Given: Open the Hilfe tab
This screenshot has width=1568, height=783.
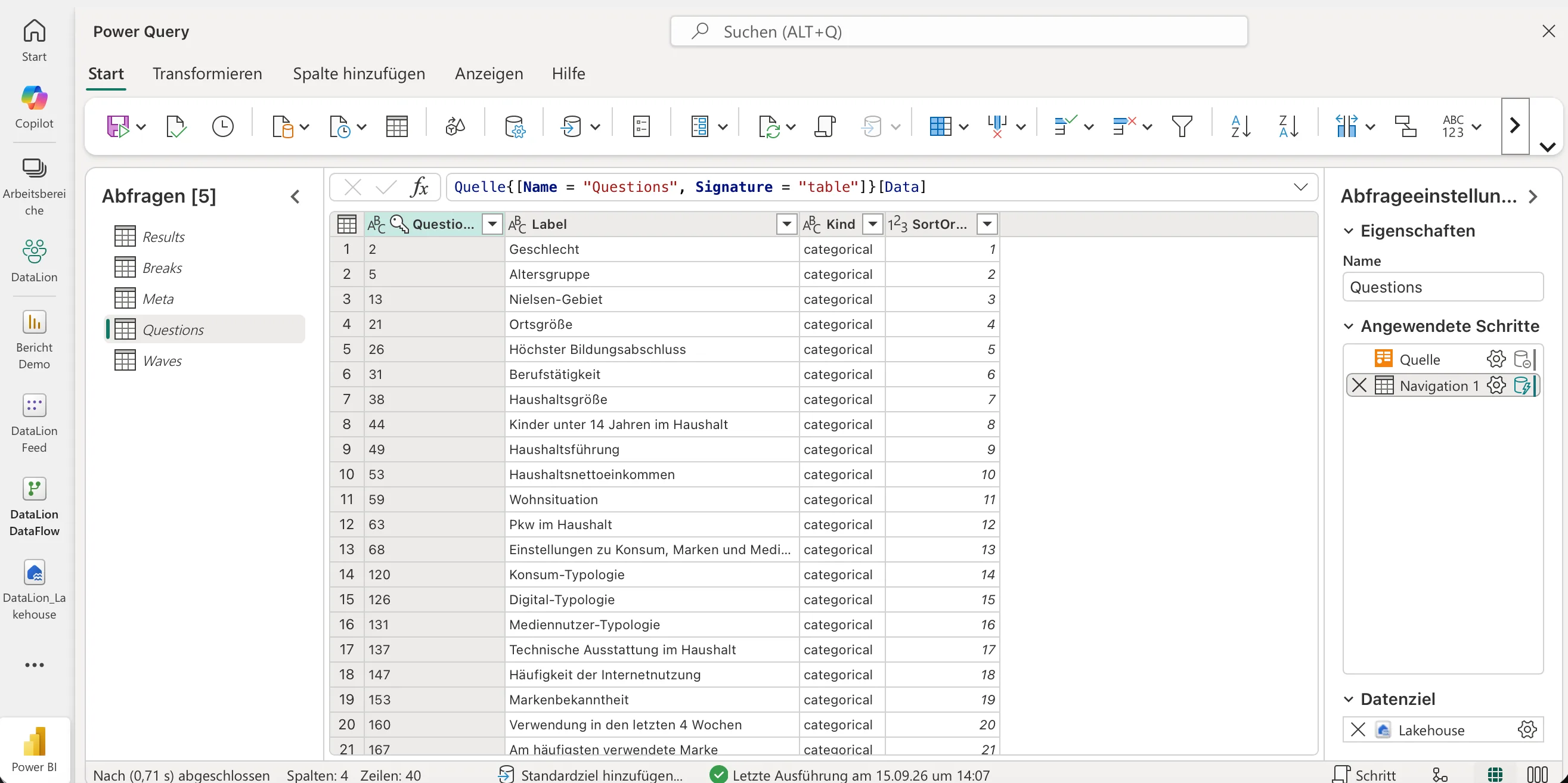Looking at the screenshot, I should [x=569, y=74].
